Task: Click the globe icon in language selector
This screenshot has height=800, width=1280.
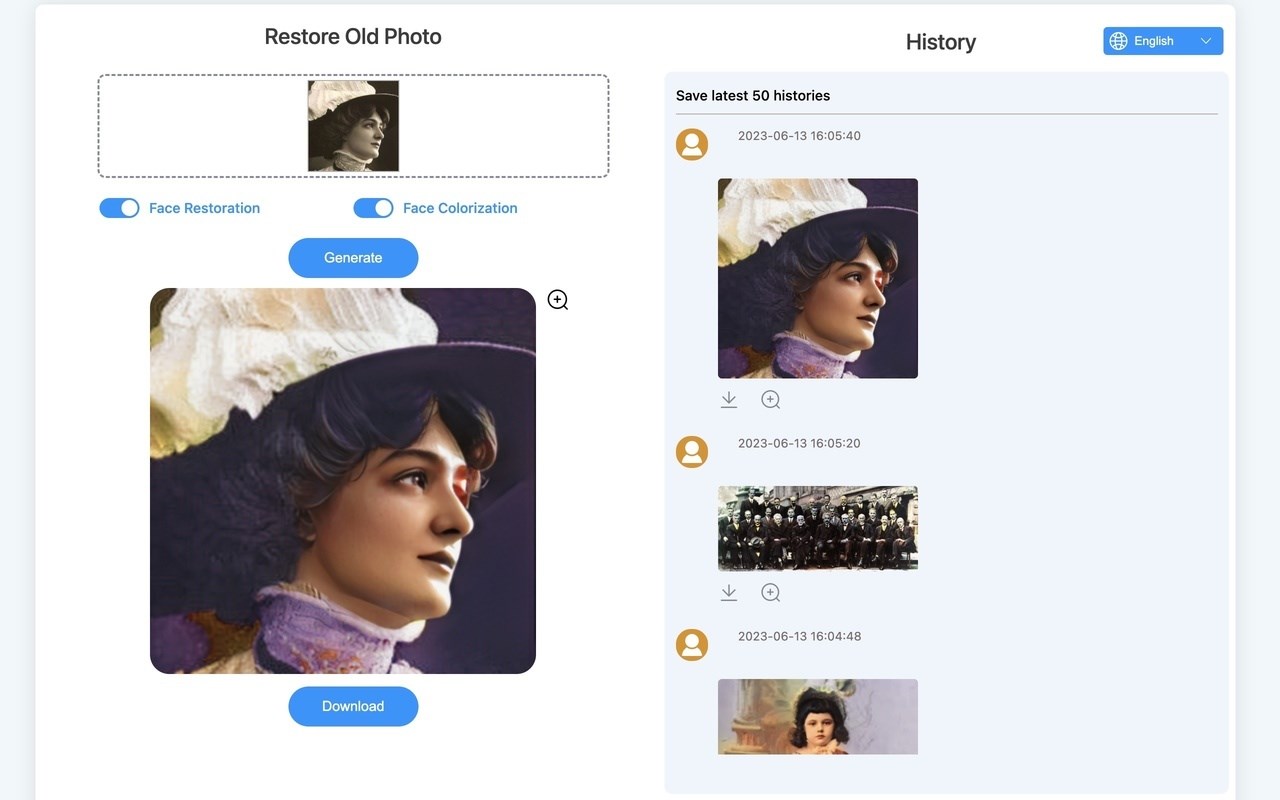Action: click(x=1119, y=41)
